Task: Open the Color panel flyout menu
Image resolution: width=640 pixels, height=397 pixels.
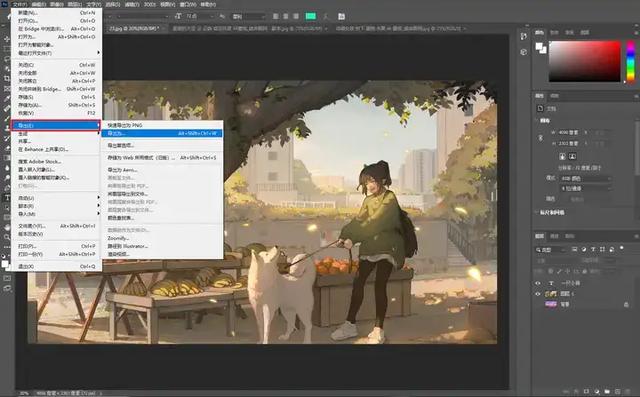Action: [x=636, y=32]
